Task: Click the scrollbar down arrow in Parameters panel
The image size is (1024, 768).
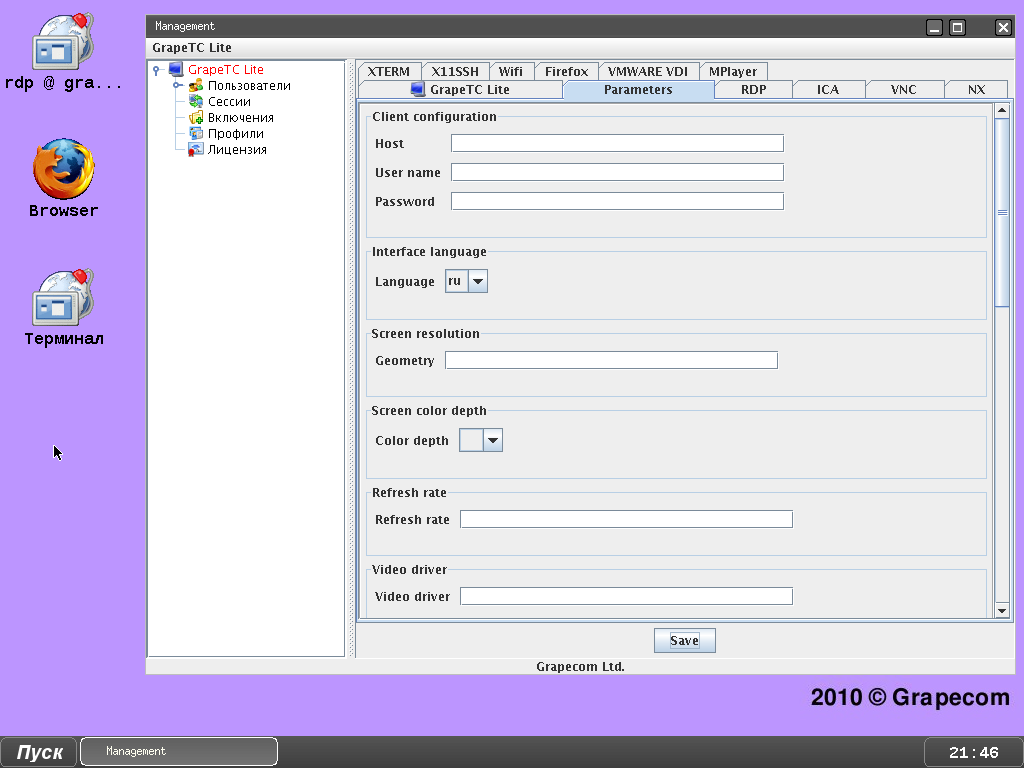Action: (x=1002, y=611)
